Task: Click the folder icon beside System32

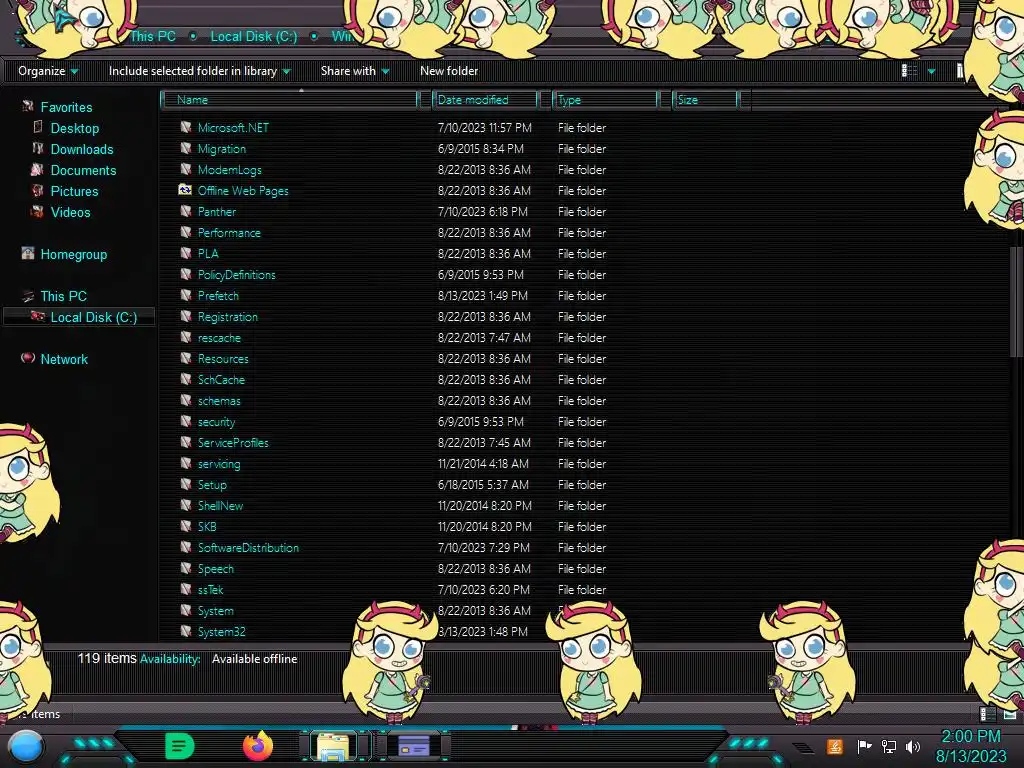Action: pos(185,631)
